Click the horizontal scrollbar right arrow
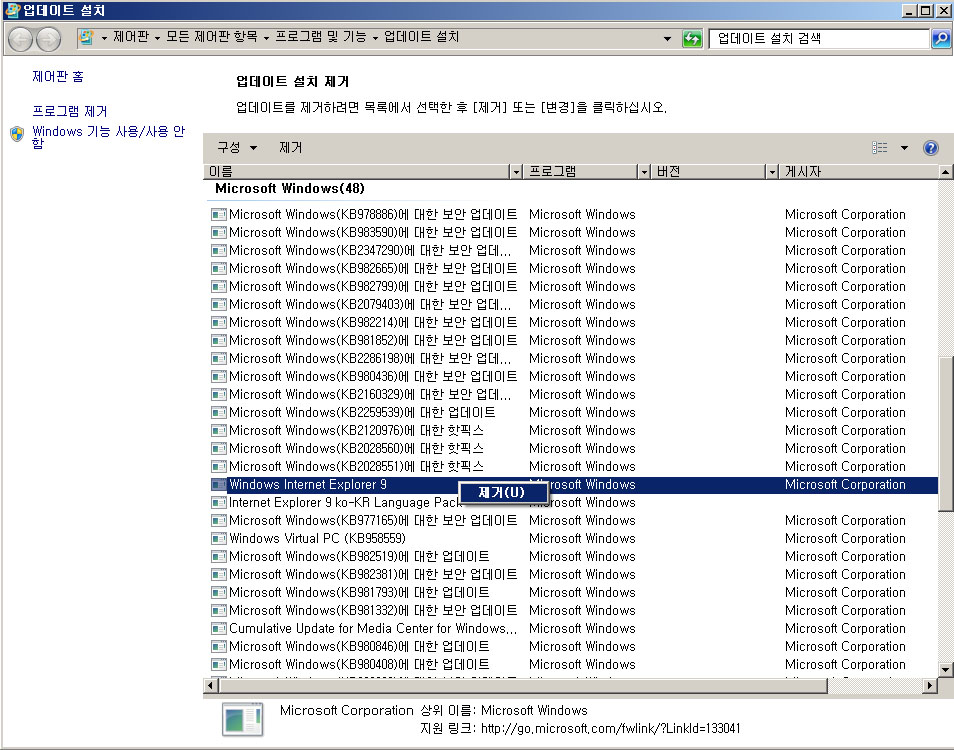This screenshot has height=750, width=954. pyautogui.click(x=929, y=686)
